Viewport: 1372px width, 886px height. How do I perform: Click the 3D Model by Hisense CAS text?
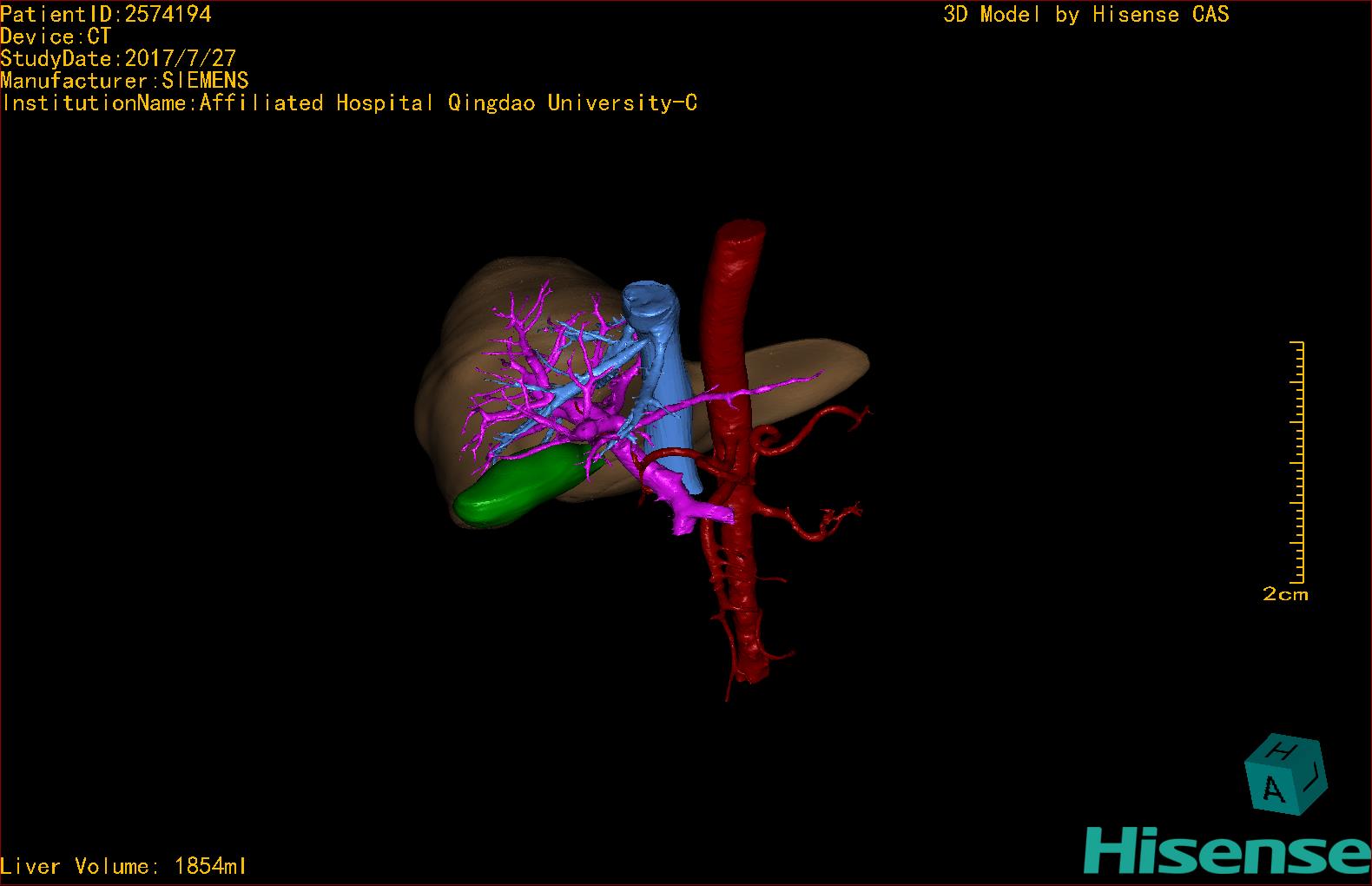(1086, 14)
